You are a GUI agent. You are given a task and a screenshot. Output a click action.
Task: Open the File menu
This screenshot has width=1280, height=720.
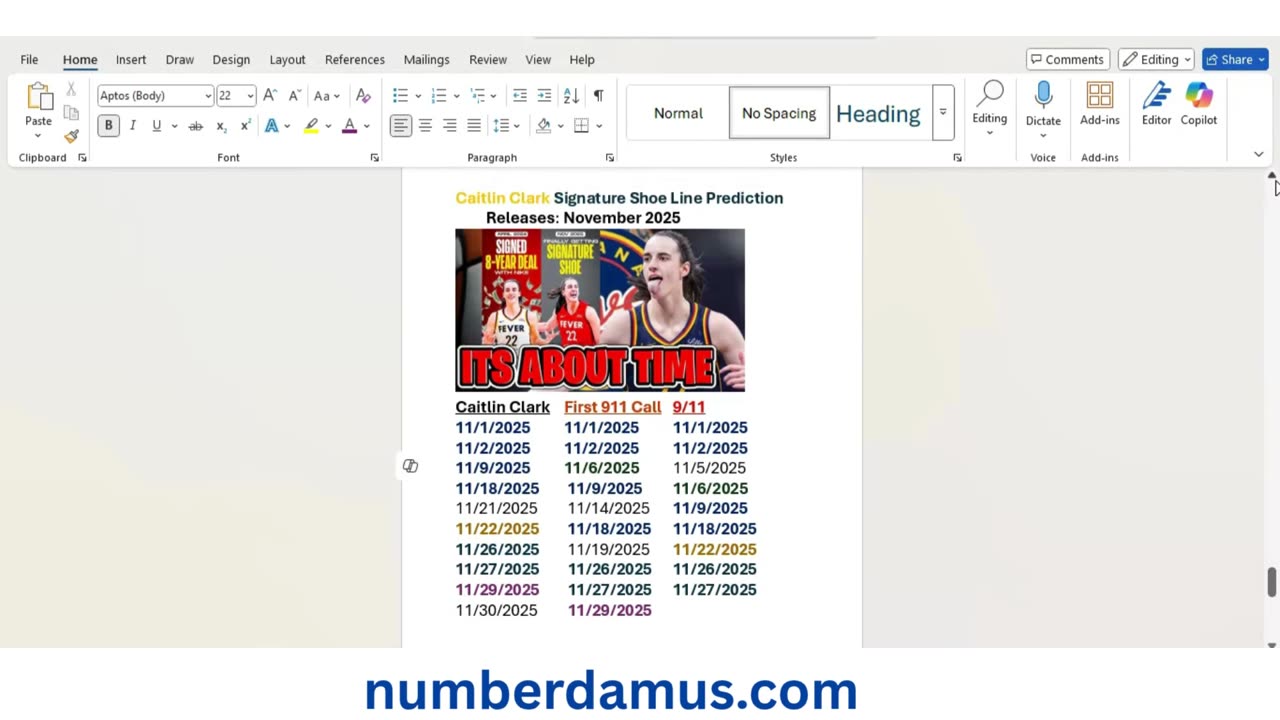tap(29, 60)
